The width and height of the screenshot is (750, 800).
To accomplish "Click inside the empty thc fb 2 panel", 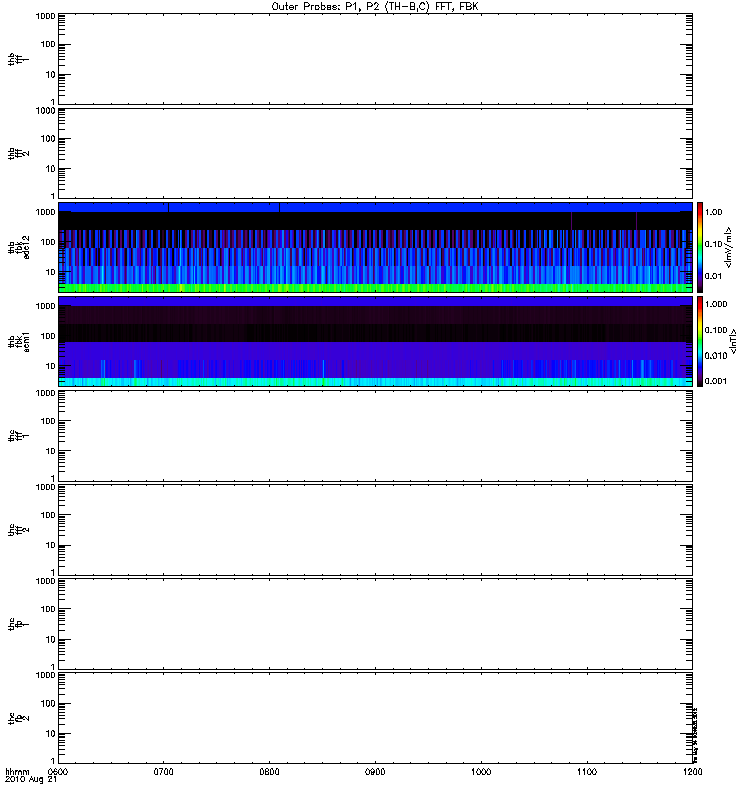I will (375, 718).
